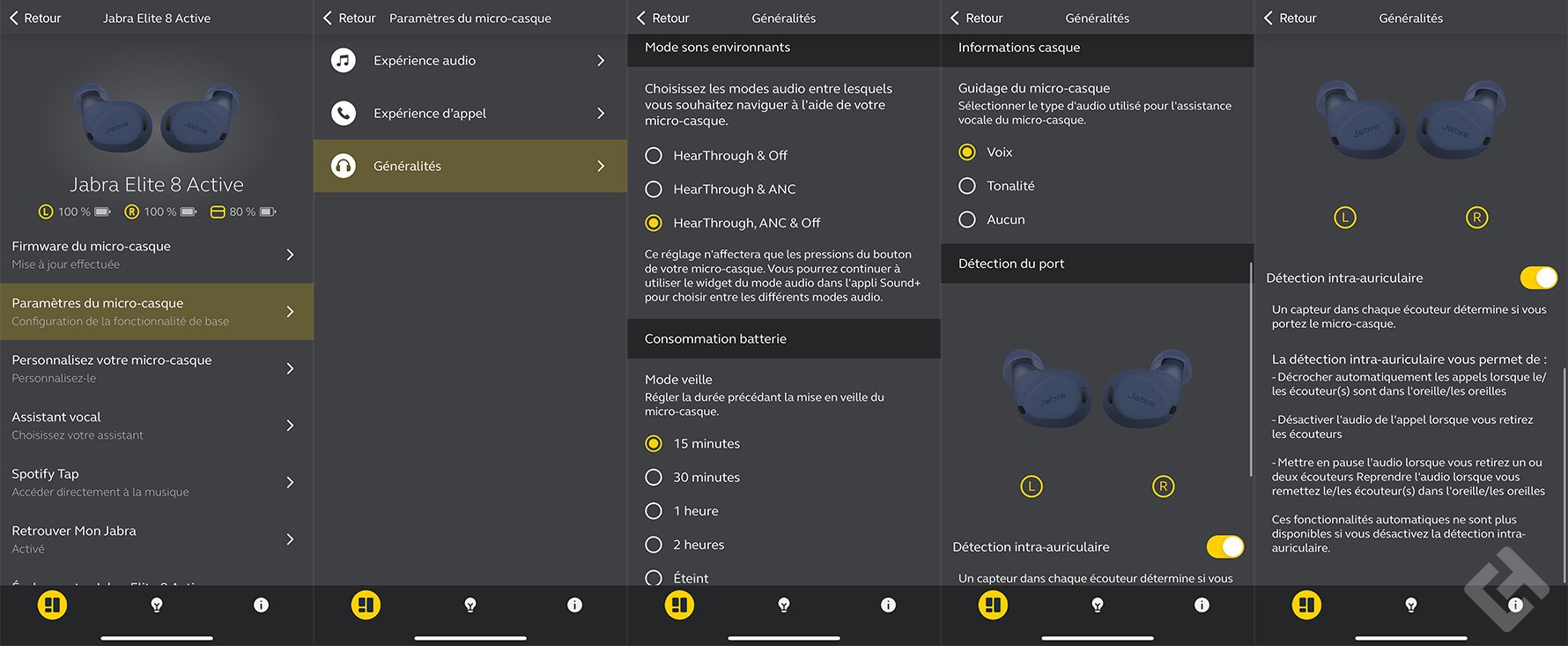
Task: Expand Firmware du micro-casque chevron
Action: tap(290, 255)
